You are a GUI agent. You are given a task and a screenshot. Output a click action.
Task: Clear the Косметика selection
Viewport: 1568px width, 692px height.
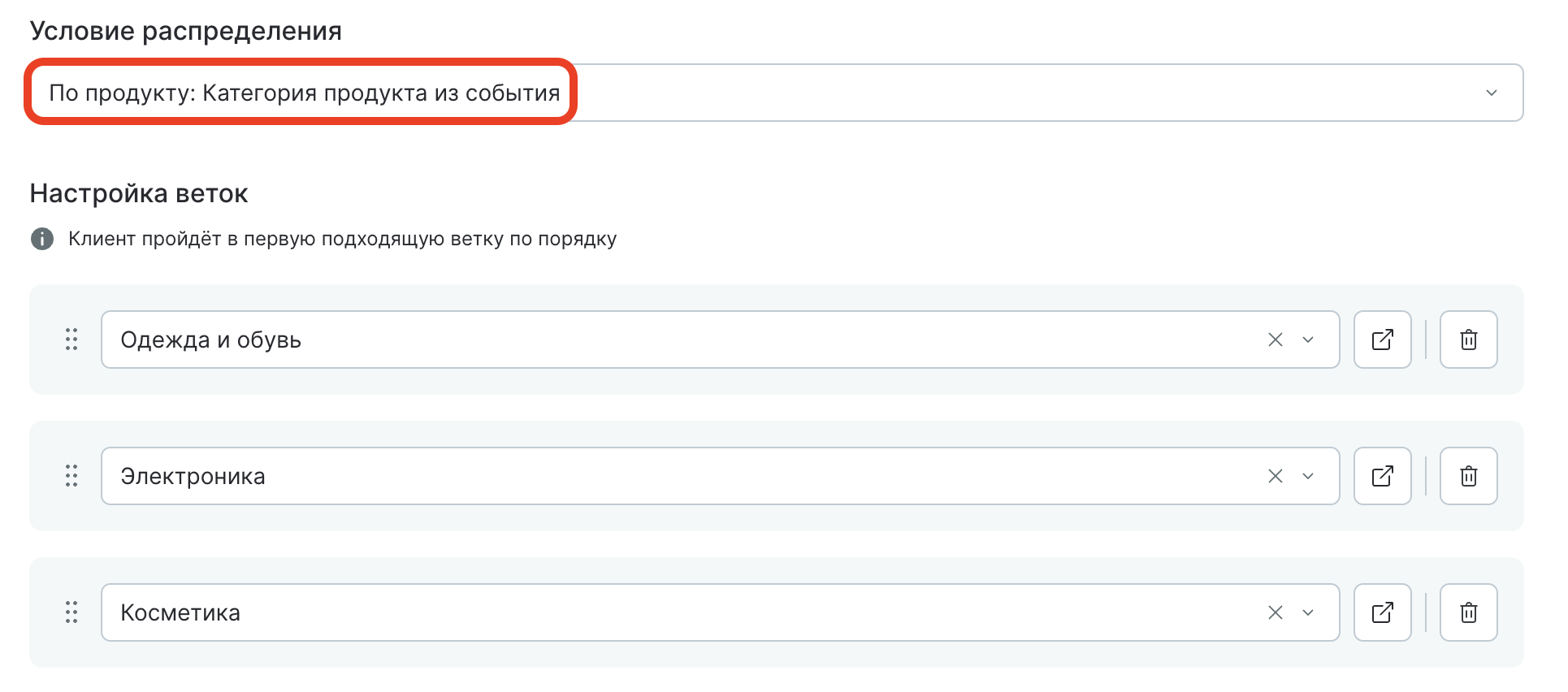point(1276,612)
